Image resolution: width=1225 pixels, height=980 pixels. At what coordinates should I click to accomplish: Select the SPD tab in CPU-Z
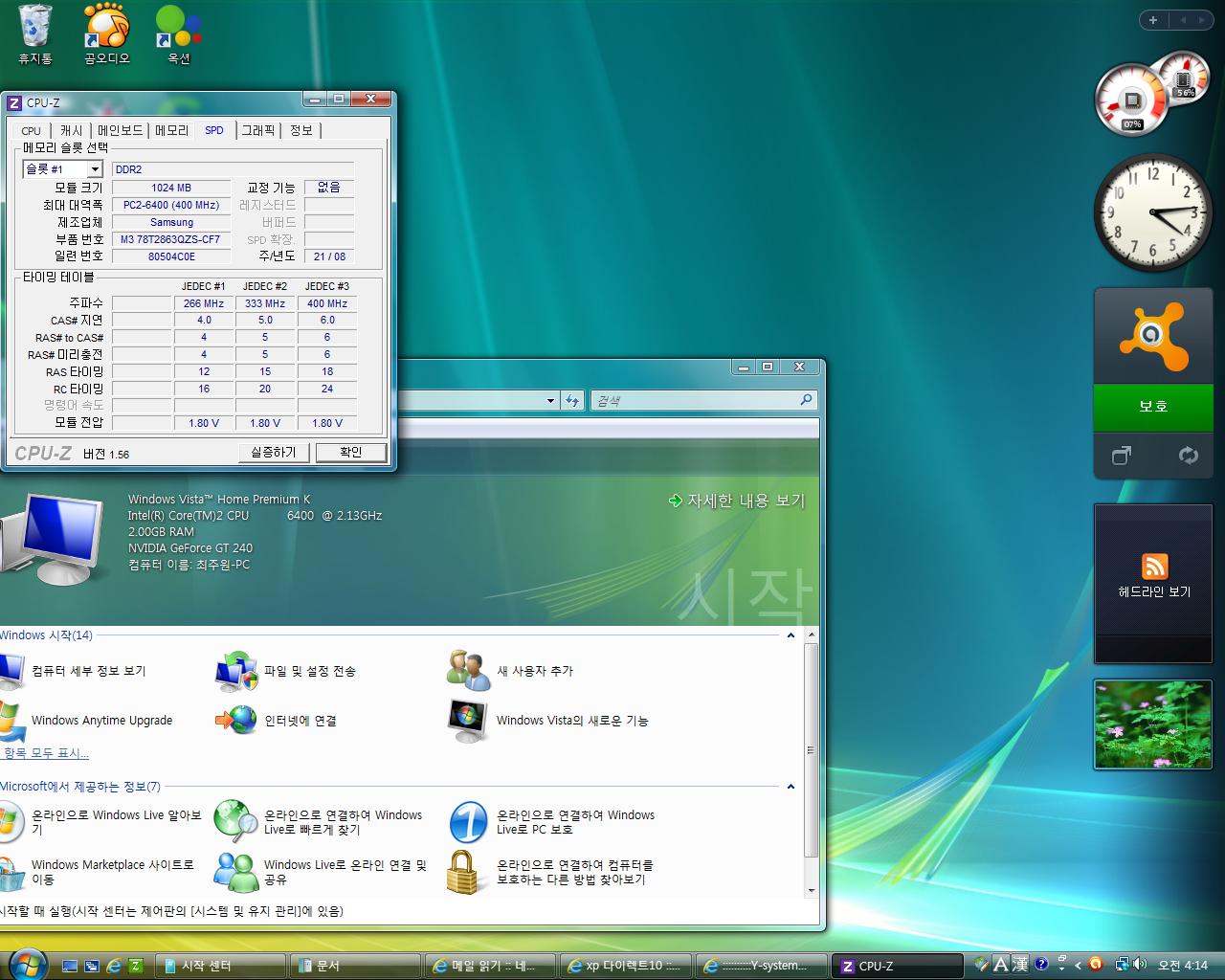coord(214,130)
